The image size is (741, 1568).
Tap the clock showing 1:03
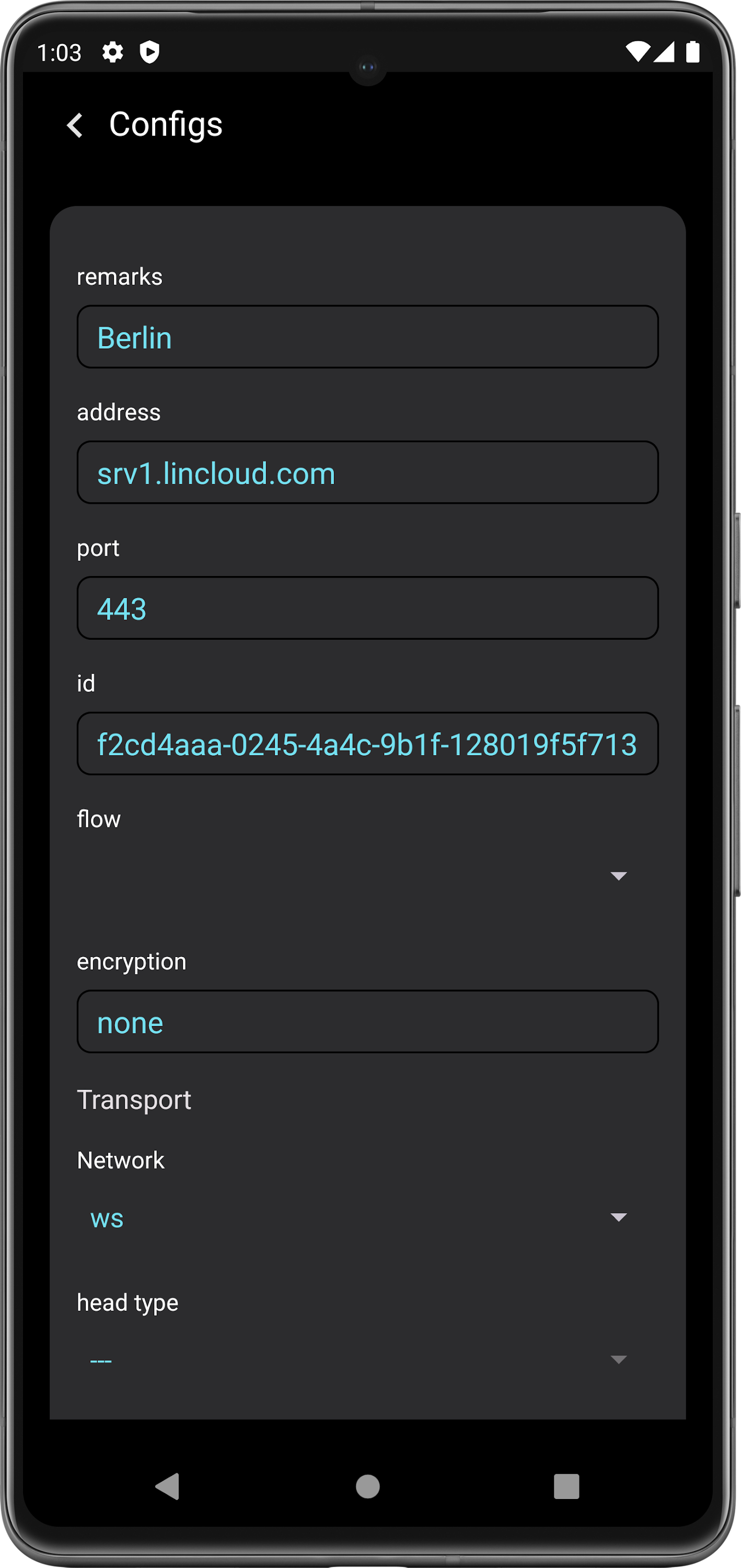pyautogui.click(x=60, y=52)
